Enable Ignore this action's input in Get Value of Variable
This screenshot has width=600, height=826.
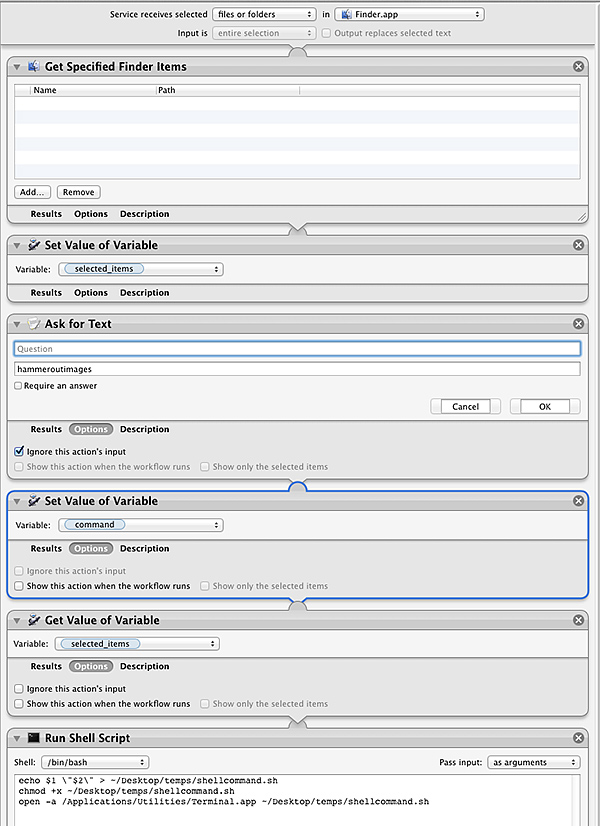19,689
